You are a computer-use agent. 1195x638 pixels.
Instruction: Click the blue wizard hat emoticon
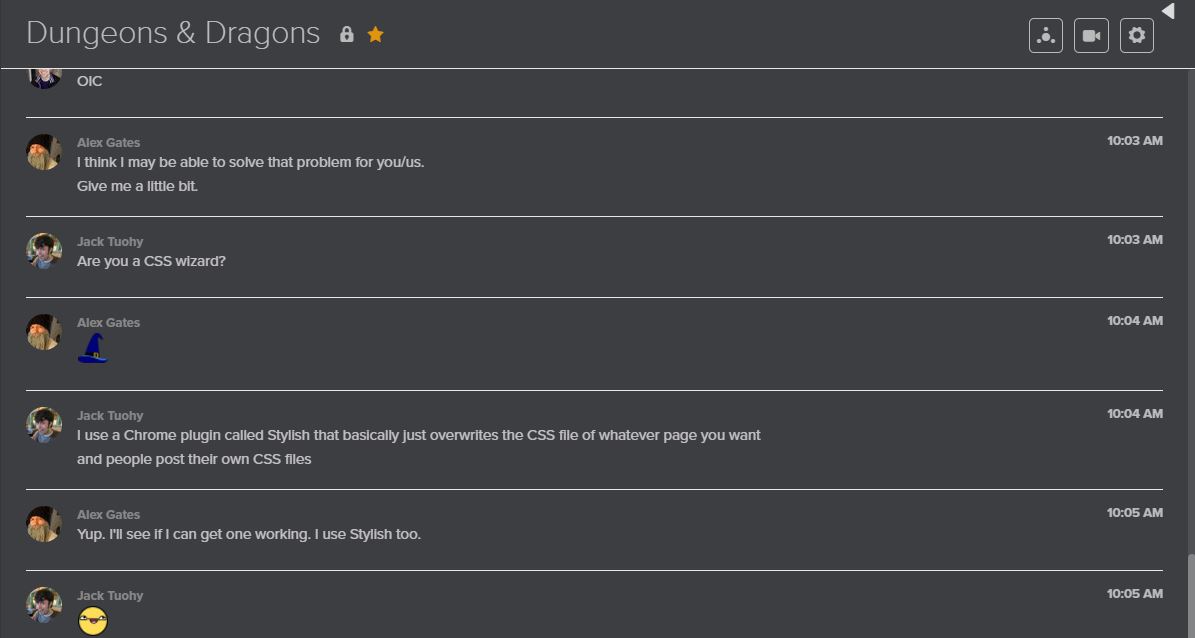pyautogui.click(x=92, y=348)
